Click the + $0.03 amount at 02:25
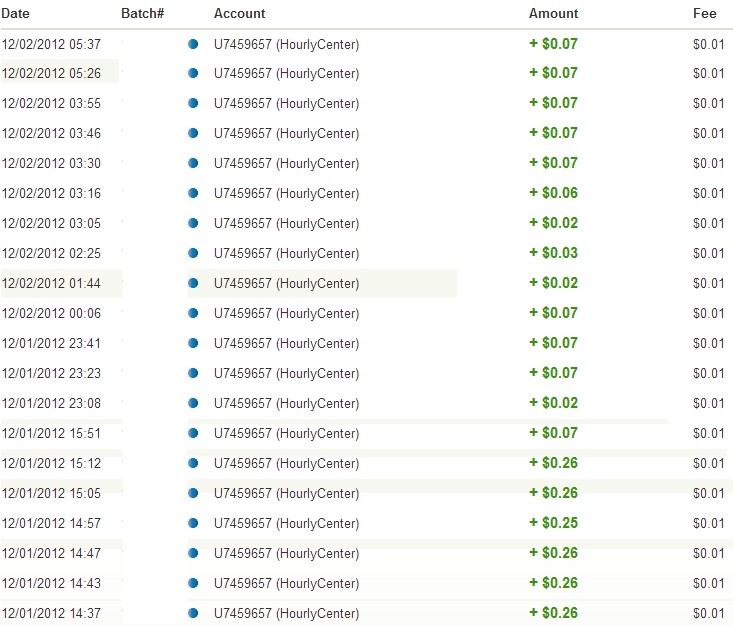 [553, 252]
